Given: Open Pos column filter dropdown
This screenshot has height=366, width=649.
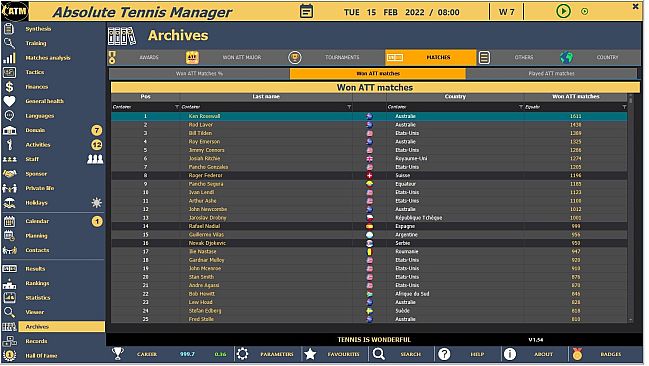Looking at the screenshot, I should click(x=177, y=107).
